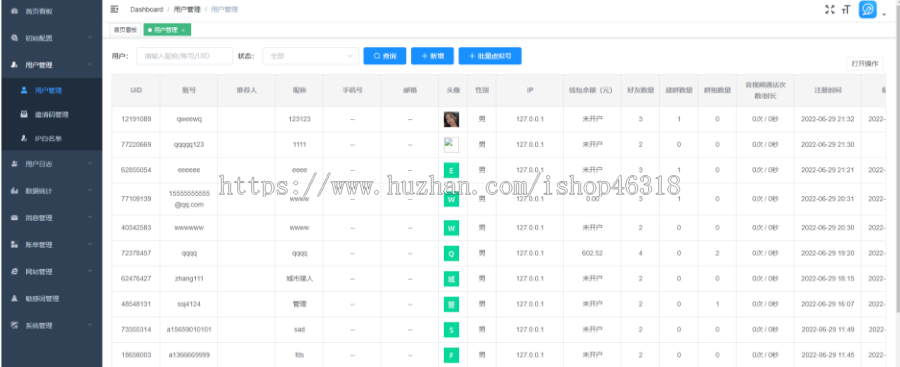Open the 首页看板 sidebar menu item
The image size is (900, 367).
[x=51, y=11]
